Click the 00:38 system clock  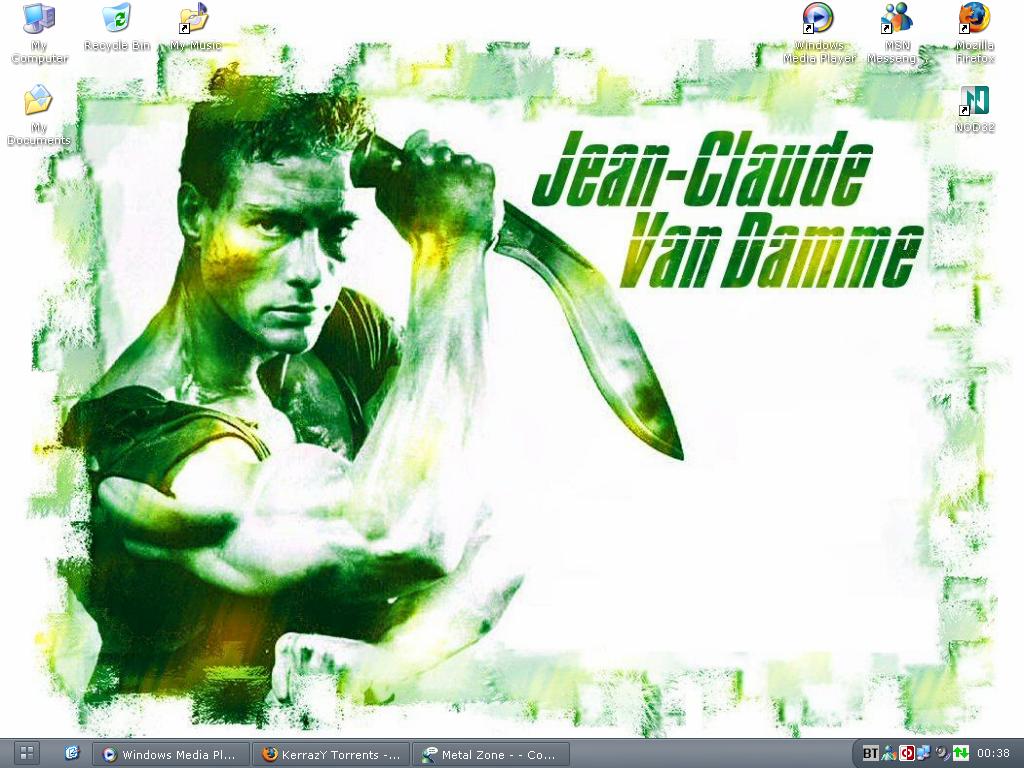click(x=993, y=754)
